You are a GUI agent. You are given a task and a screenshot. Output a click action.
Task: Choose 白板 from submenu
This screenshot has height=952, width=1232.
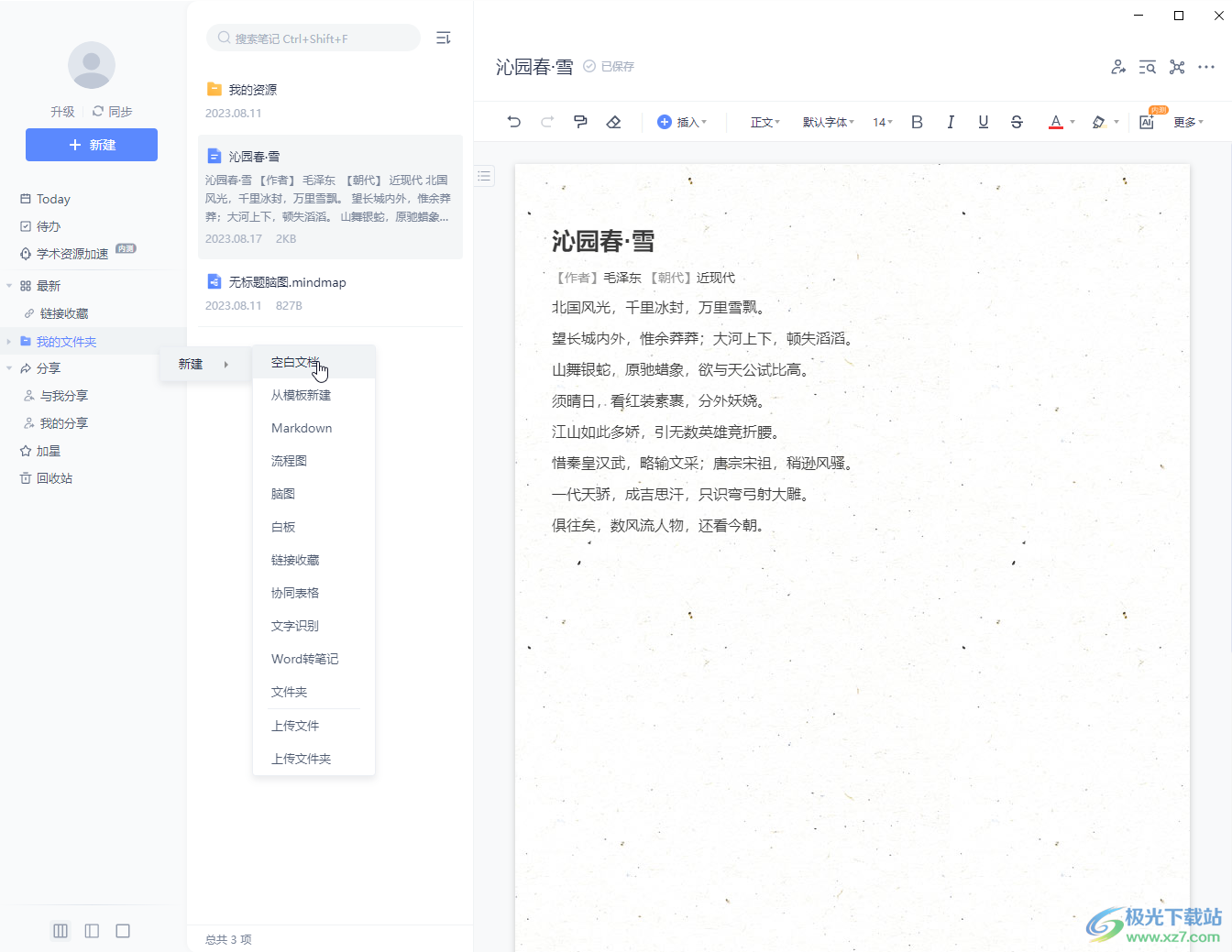click(313, 527)
